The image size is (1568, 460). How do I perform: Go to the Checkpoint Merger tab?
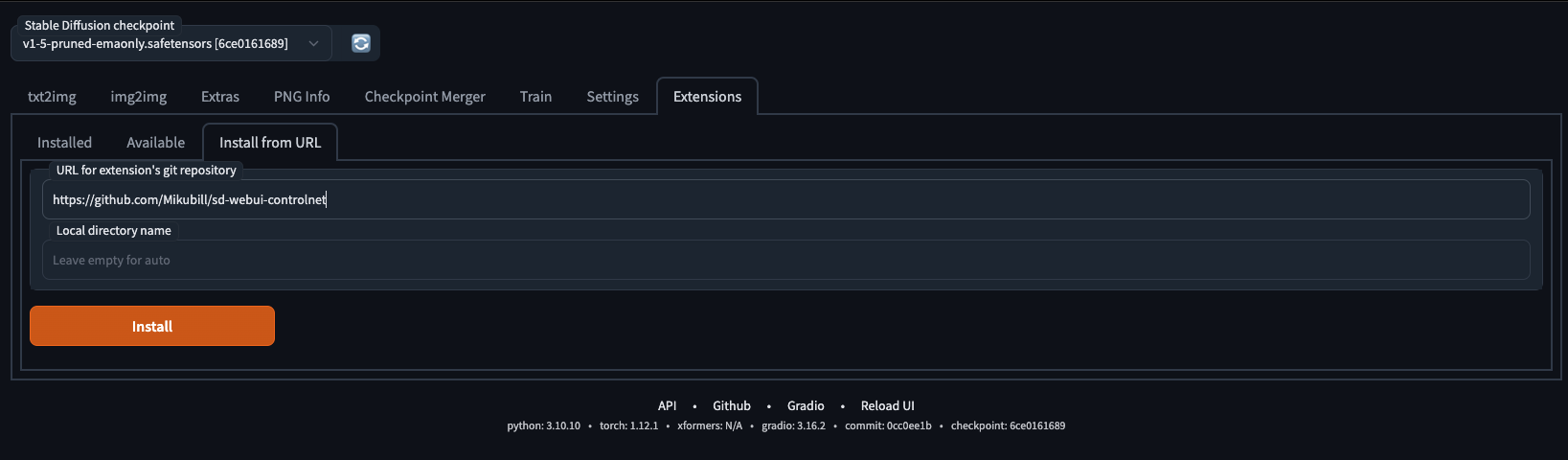425,97
